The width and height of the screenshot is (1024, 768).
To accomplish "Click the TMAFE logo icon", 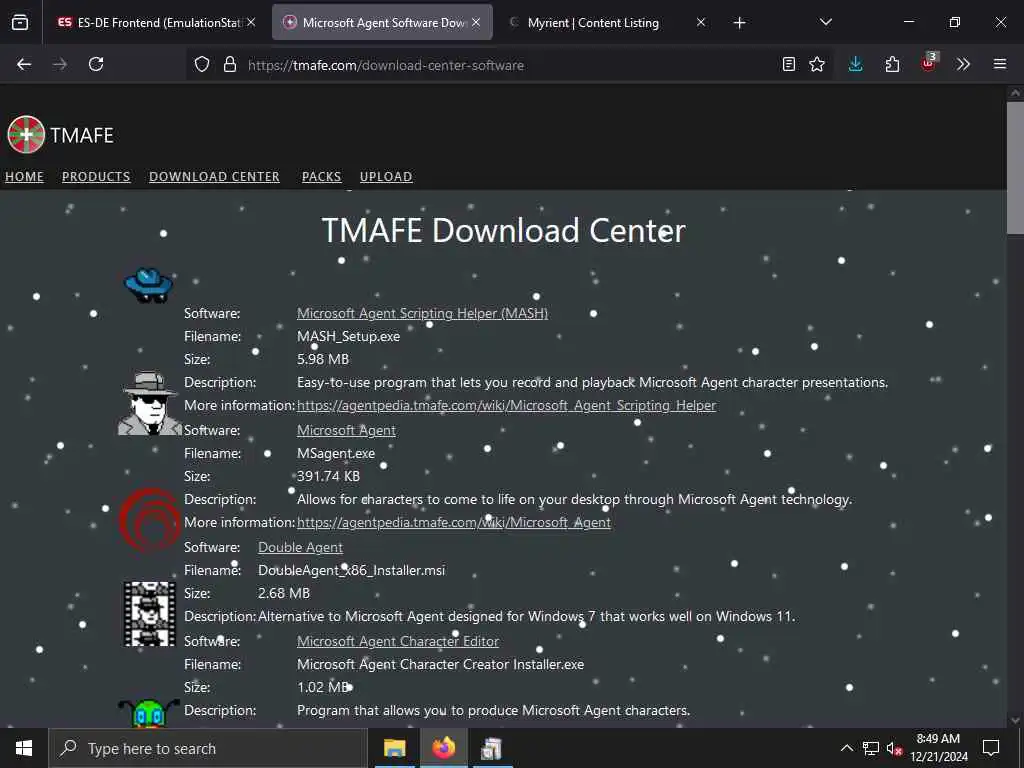I will 26,135.
